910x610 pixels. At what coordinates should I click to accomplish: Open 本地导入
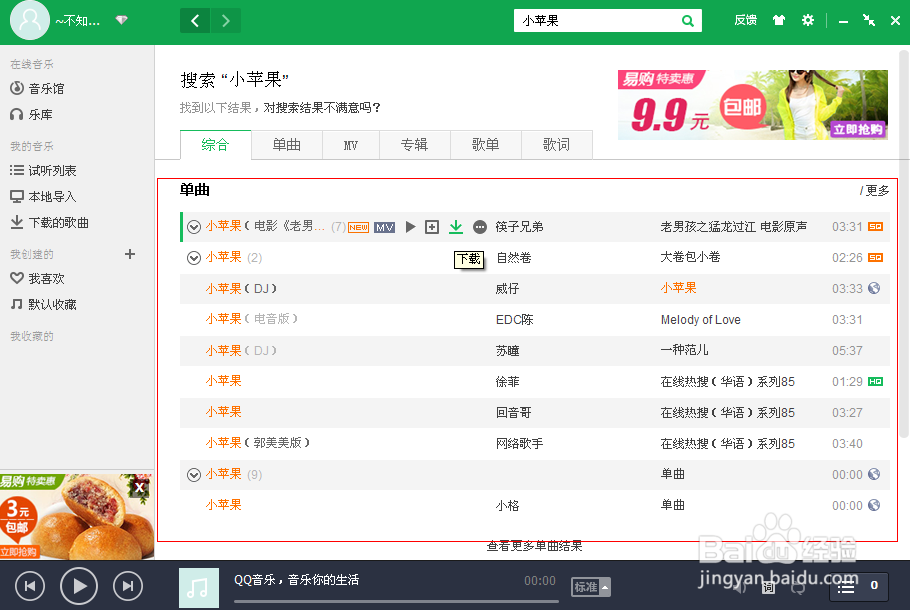click(43, 197)
